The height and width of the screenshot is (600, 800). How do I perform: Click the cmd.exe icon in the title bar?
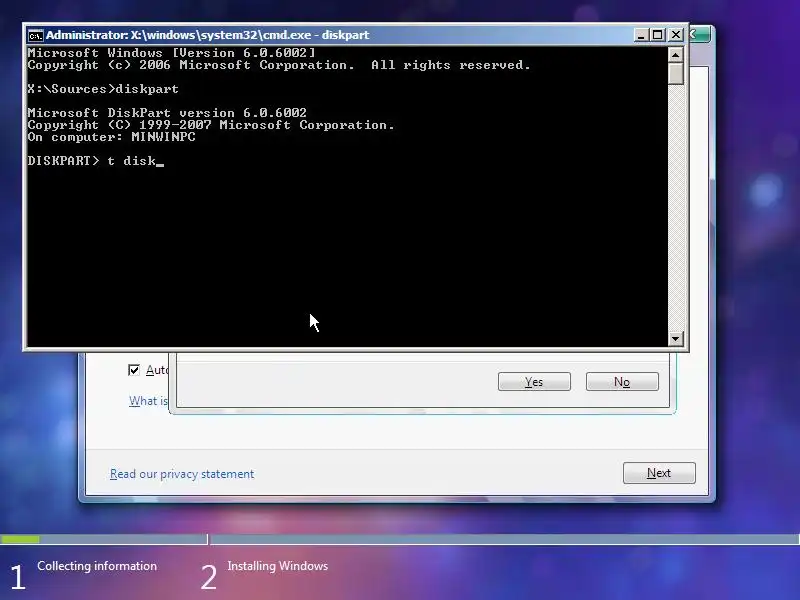[36, 35]
